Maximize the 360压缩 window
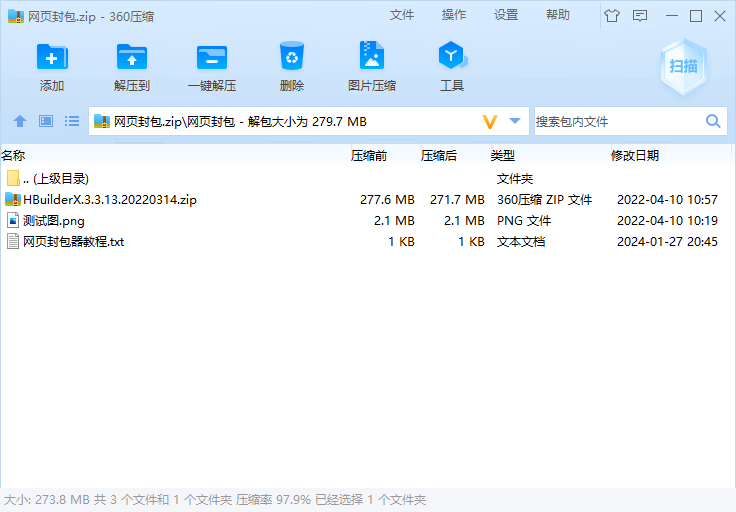The width and height of the screenshot is (736, 512). 696,16
